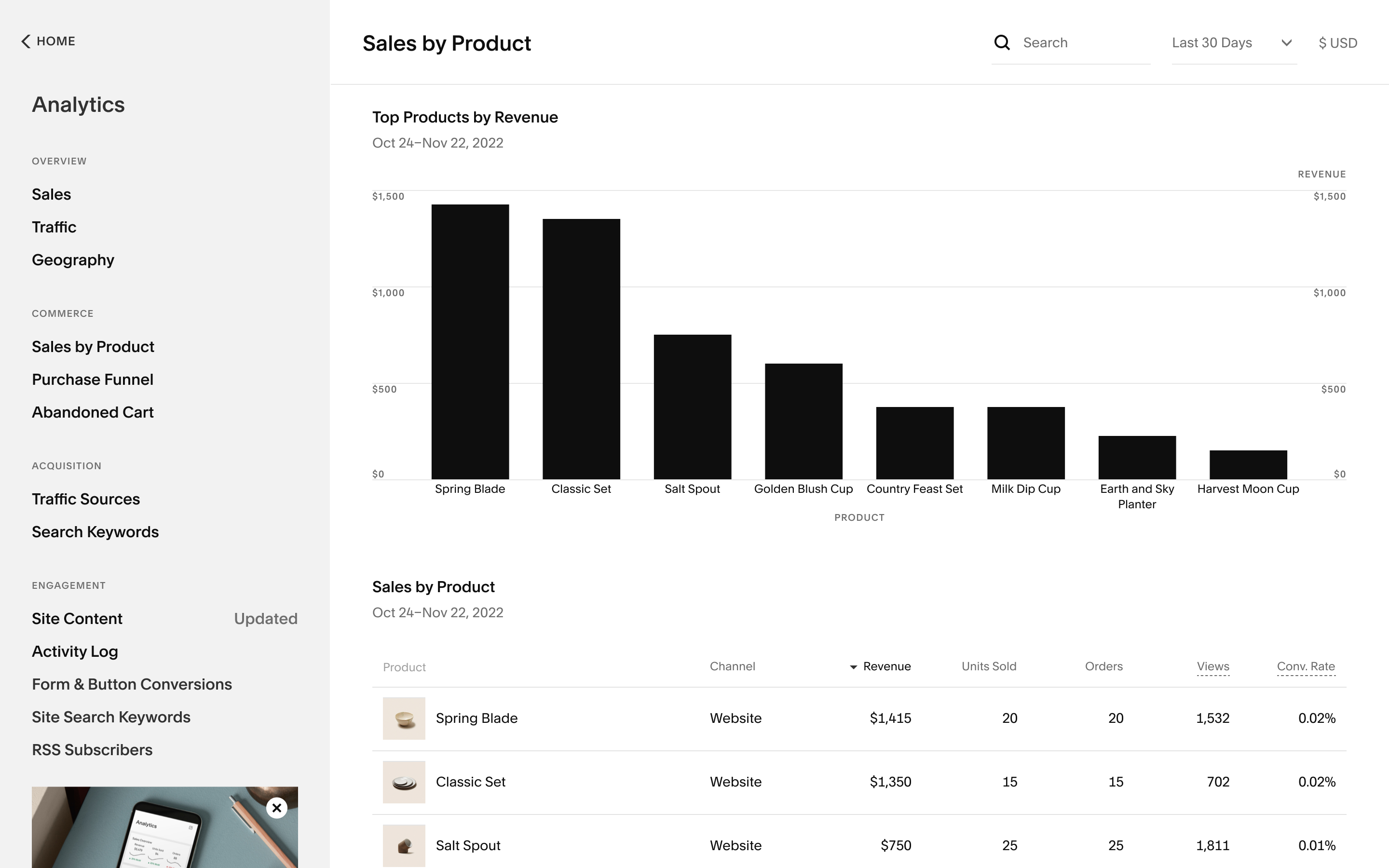Image resolution: width=1389 pixels, height=868 pixels.
Task: Open the Geography report
Action: 72,259
